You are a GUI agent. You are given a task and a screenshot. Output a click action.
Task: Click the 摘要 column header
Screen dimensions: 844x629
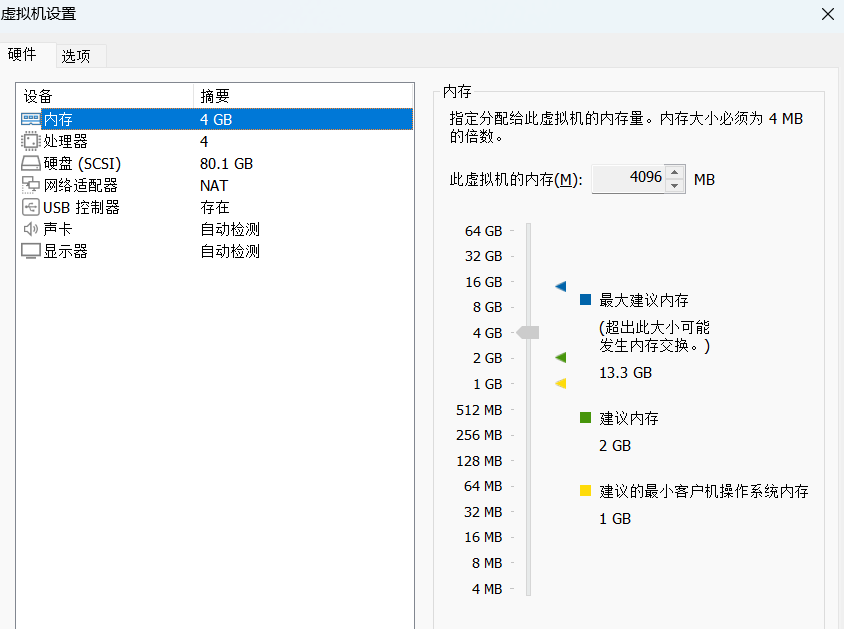pos(303,96)
